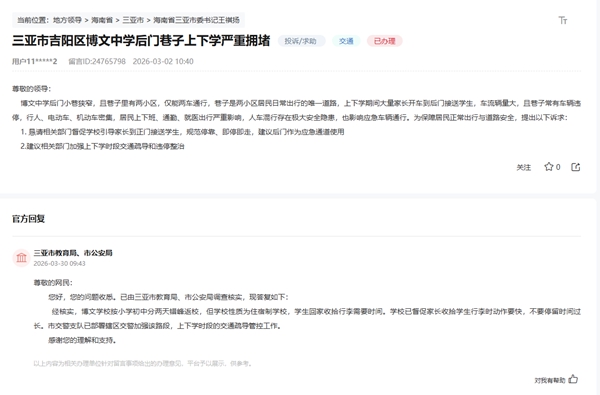600x395 pixels.
Task: Click the post timestamp 2026-03-02 10:40
Action: point(163,61)
